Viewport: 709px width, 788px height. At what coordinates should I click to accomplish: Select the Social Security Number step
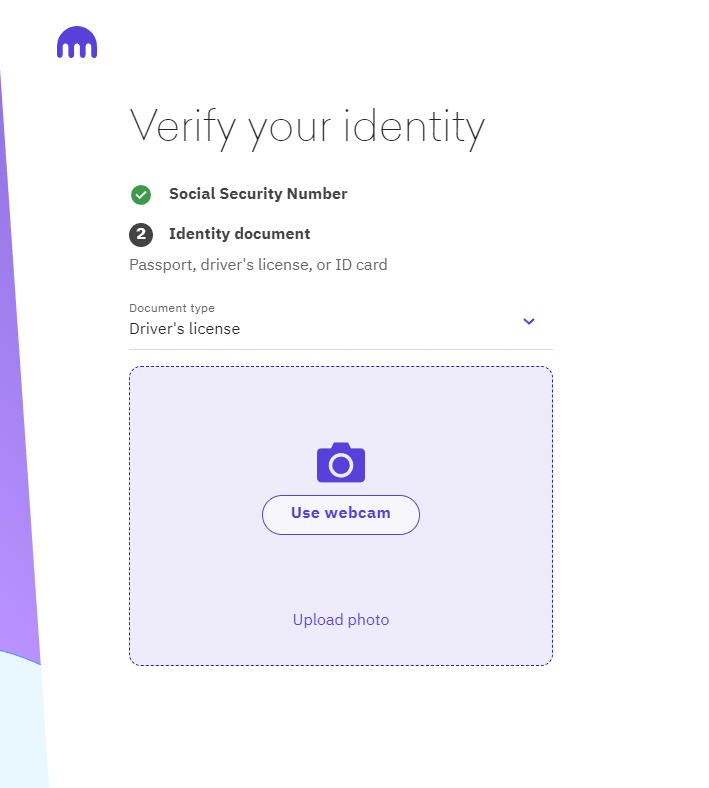click(x=258, y=193)
